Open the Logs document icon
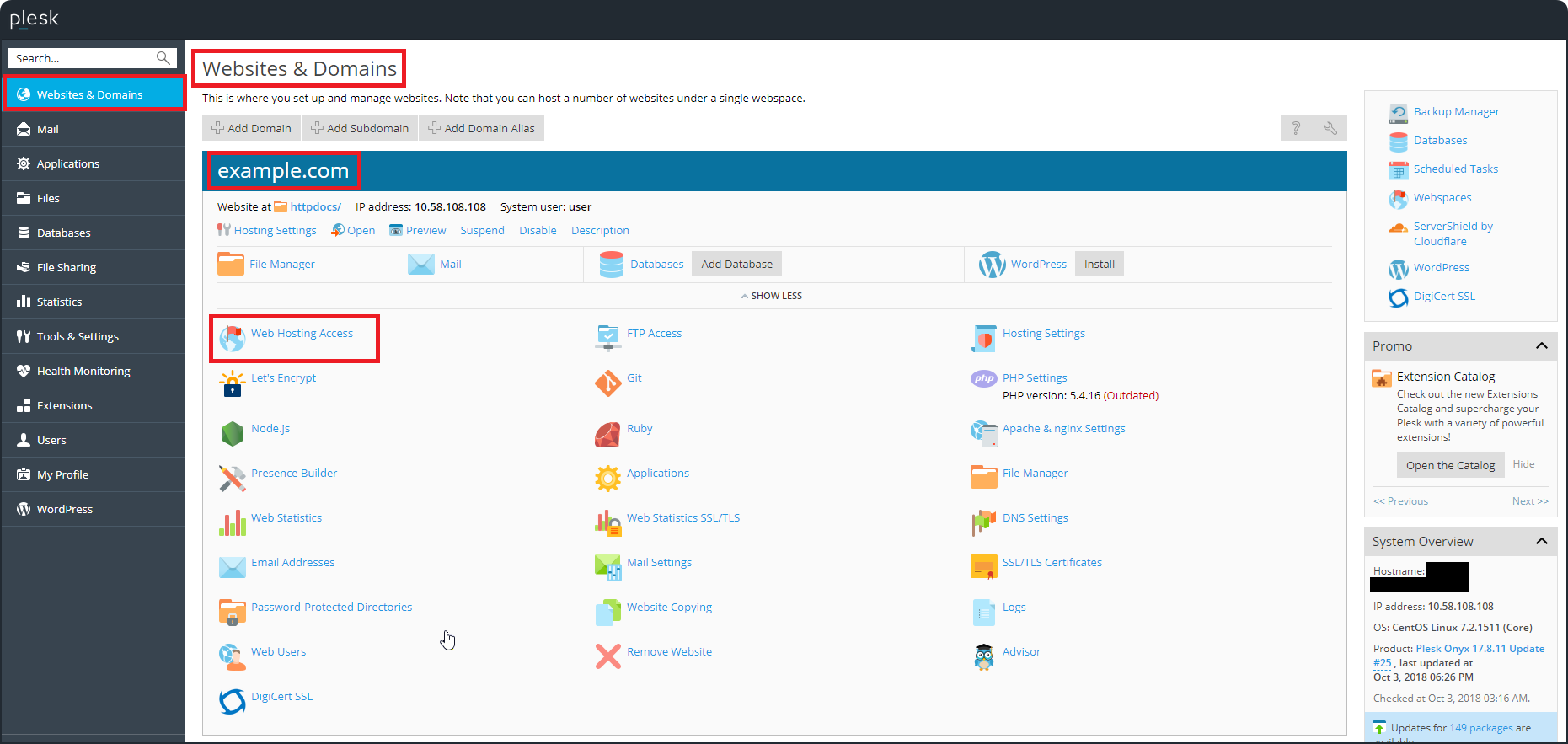This screenshot has height=744, width=1568. pos(983,612)
